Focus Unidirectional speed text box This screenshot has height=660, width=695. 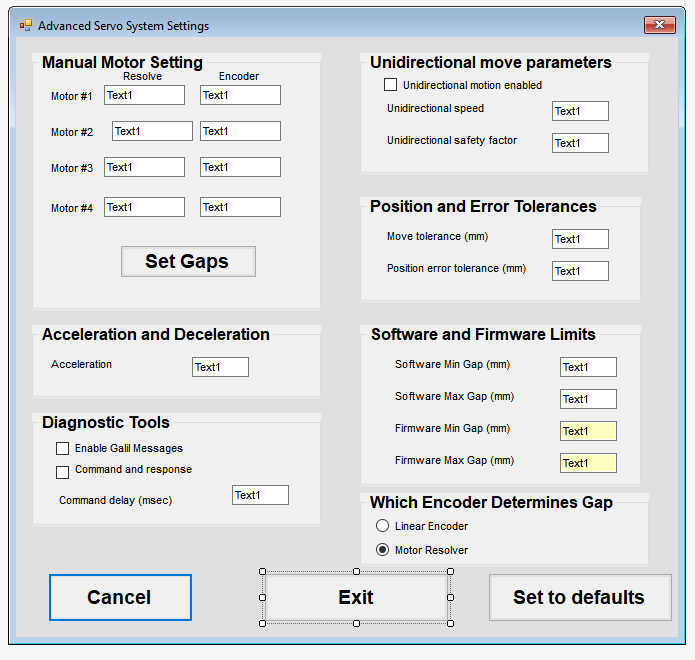click(x=580, y=111)
